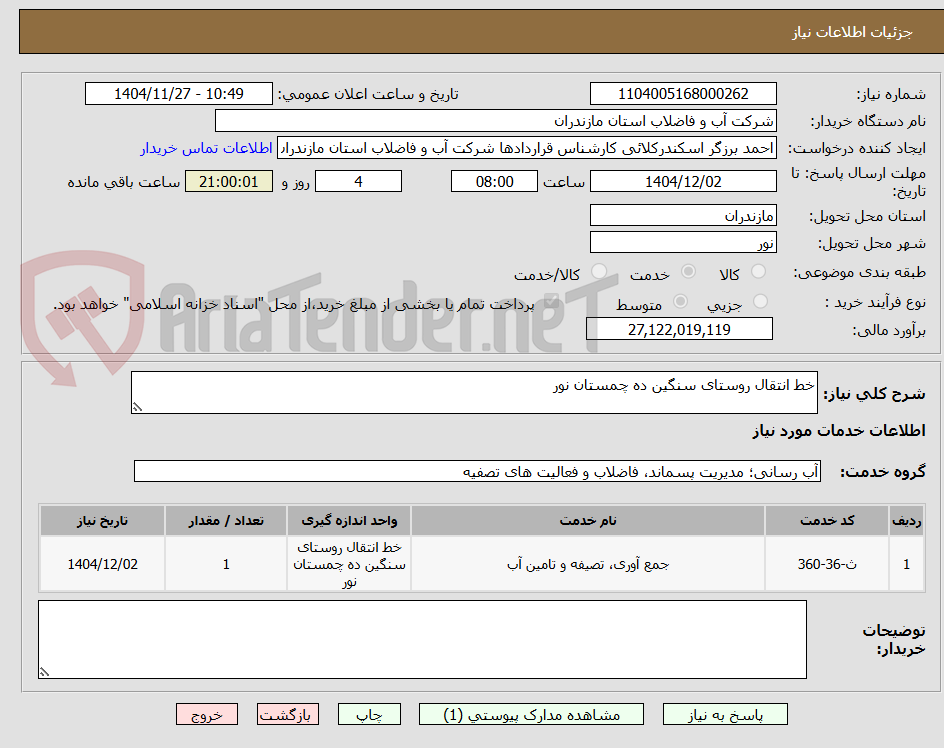Select the کالا radio button
944x748 pixels.
pyautogui.click(x=759, y=272)
